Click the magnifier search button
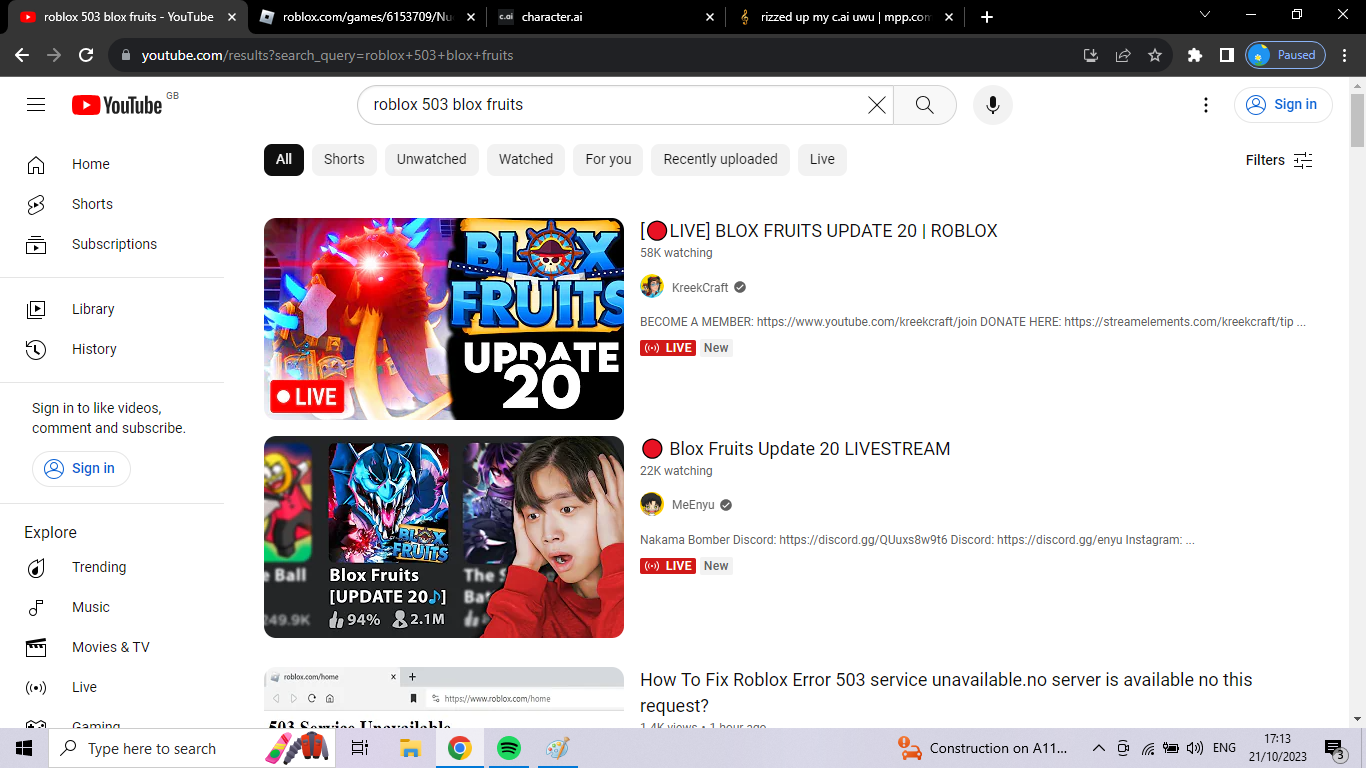Image resolution: width=1366 pixels, height=768 pixels. (x=924, y=105)
